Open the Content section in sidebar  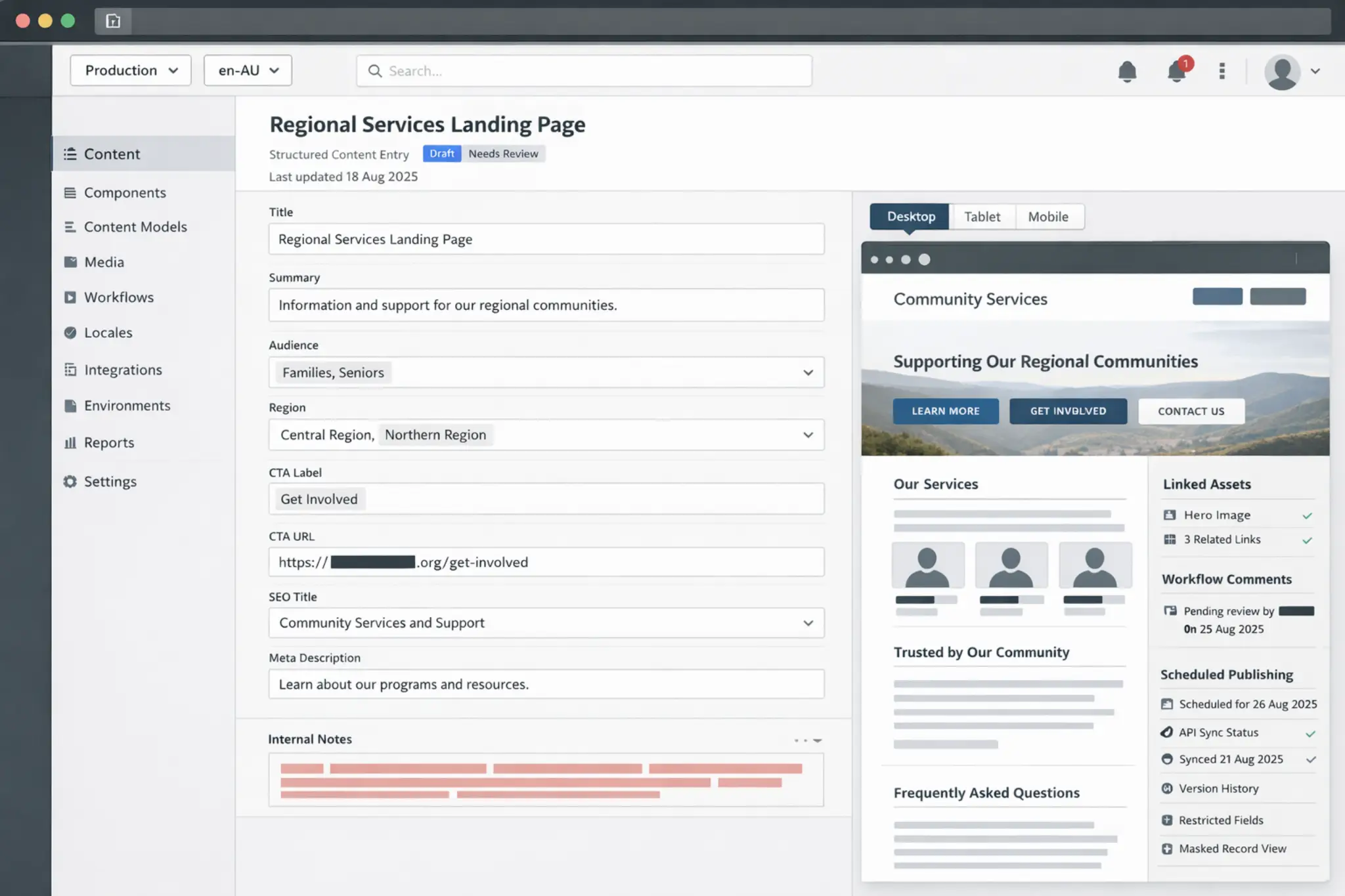tap(143, 154)
